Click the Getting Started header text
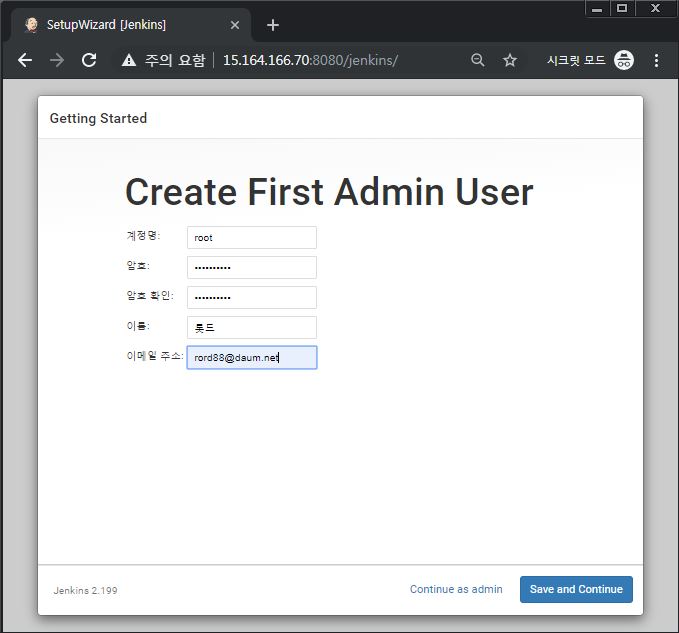This screenshot has height=633, width=679. tap(98, 118)
